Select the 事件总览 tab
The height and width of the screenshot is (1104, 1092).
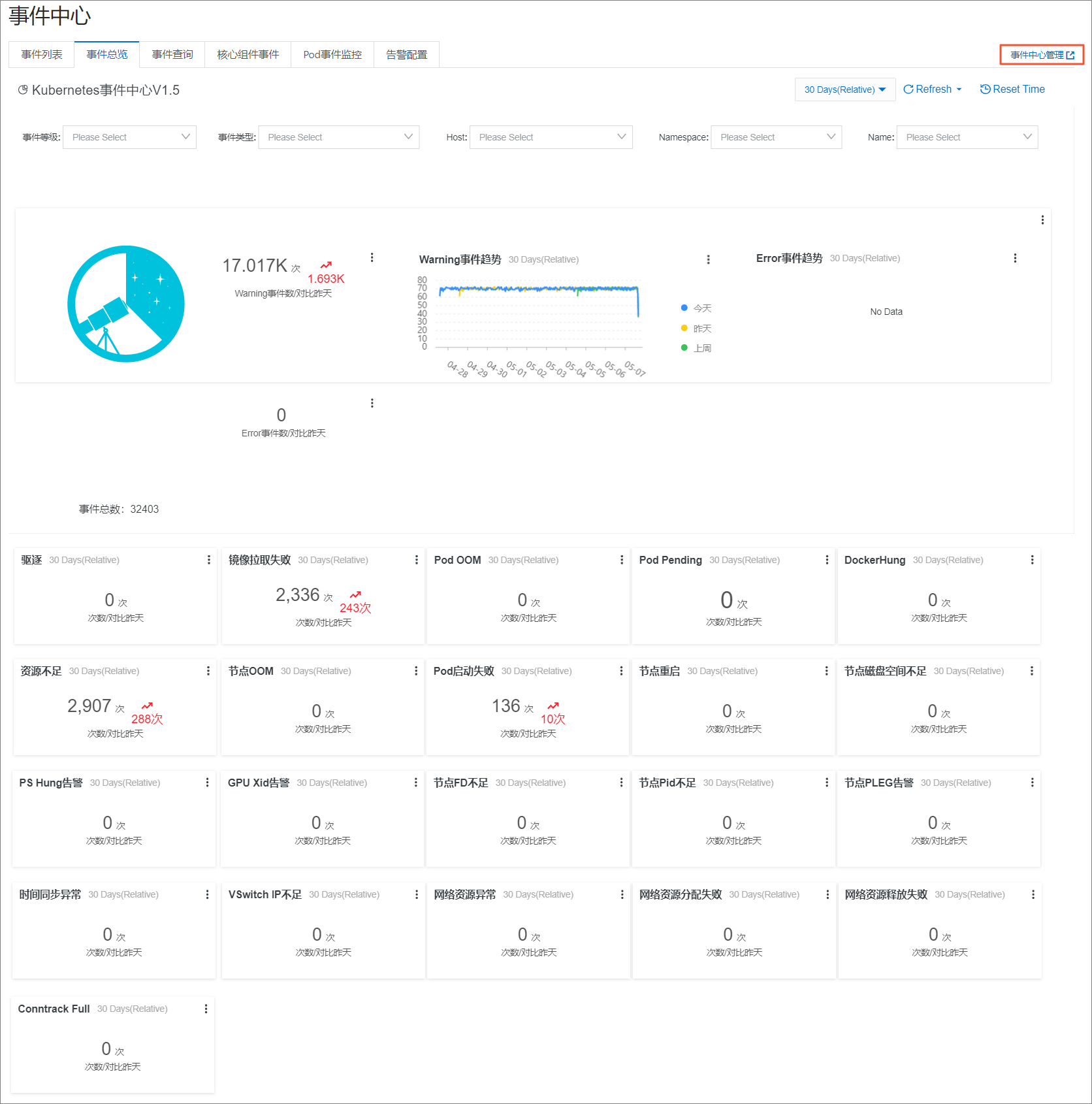coord(107,55)
